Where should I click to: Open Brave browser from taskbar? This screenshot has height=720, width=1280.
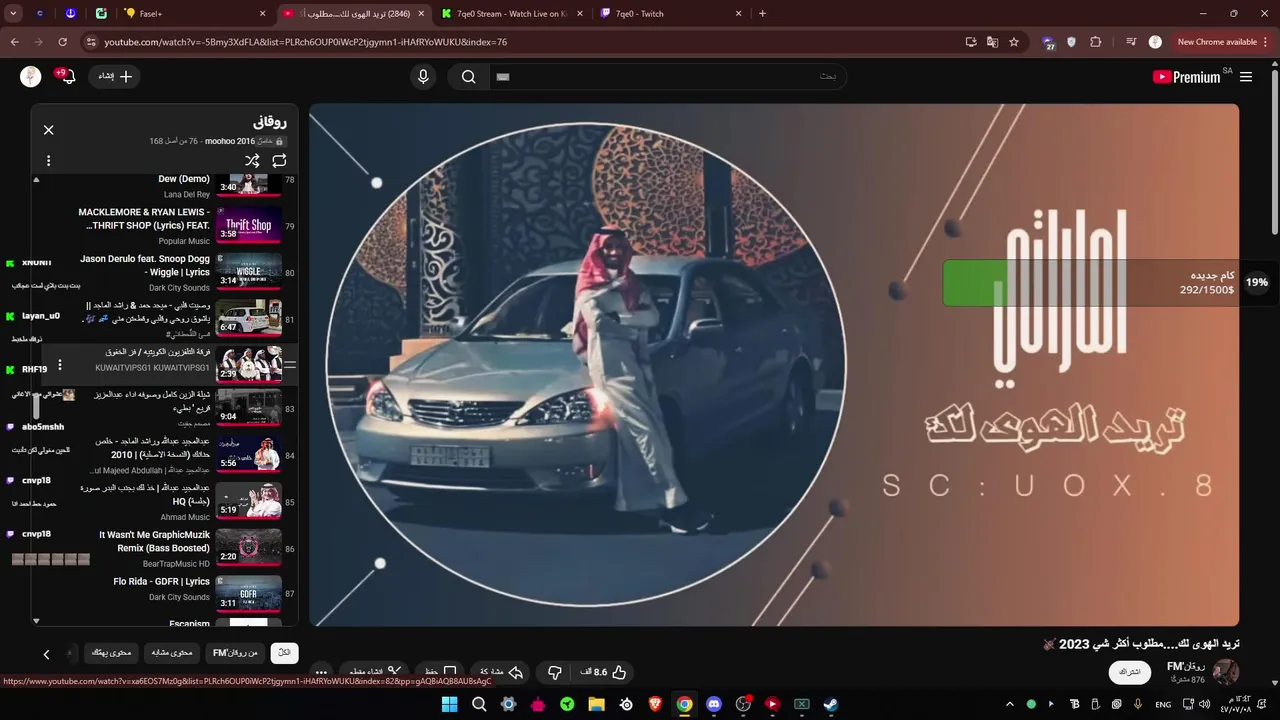pyautogui.click(x=655, y=704)
